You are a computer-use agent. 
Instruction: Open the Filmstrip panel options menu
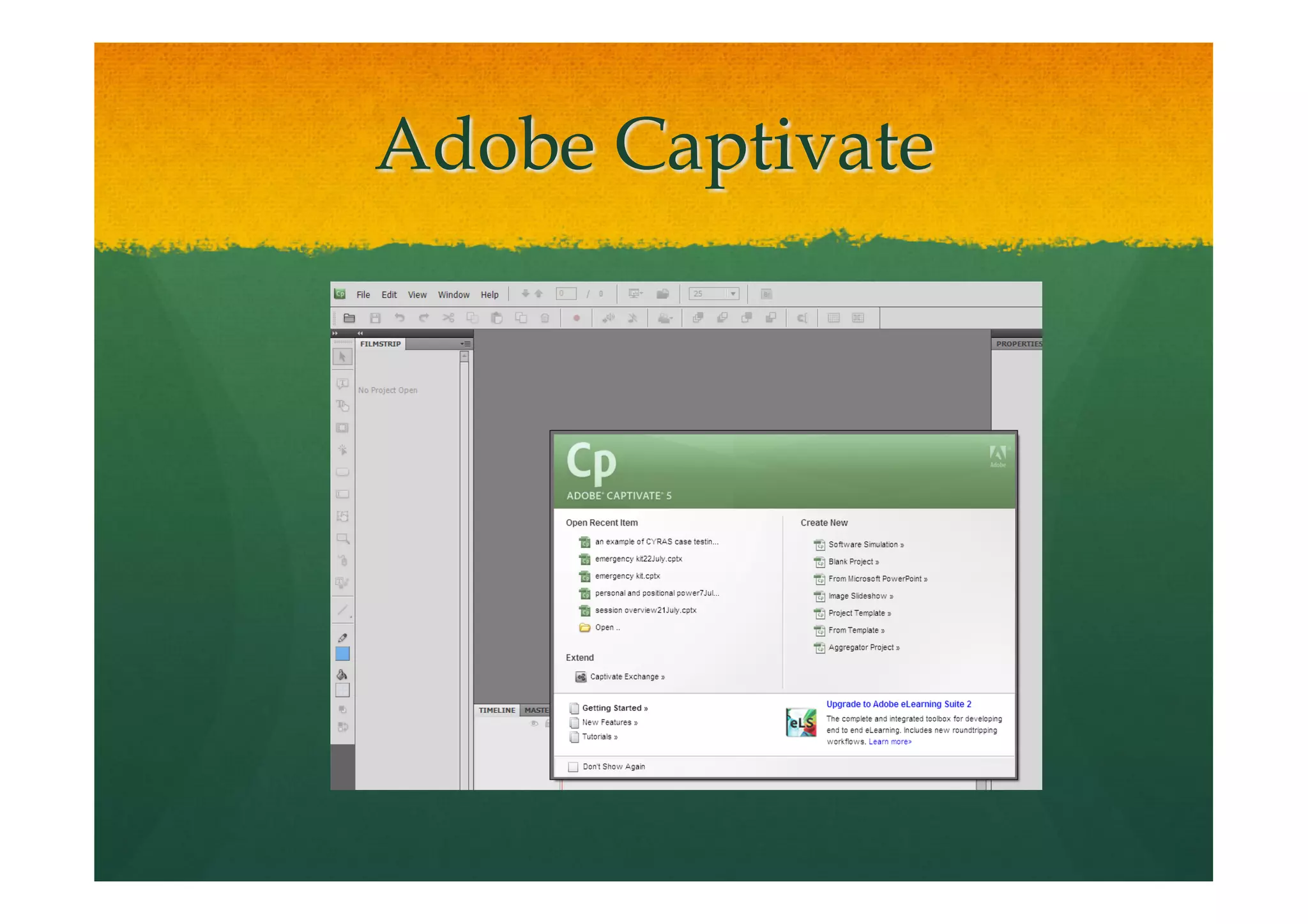pos(466,344)
